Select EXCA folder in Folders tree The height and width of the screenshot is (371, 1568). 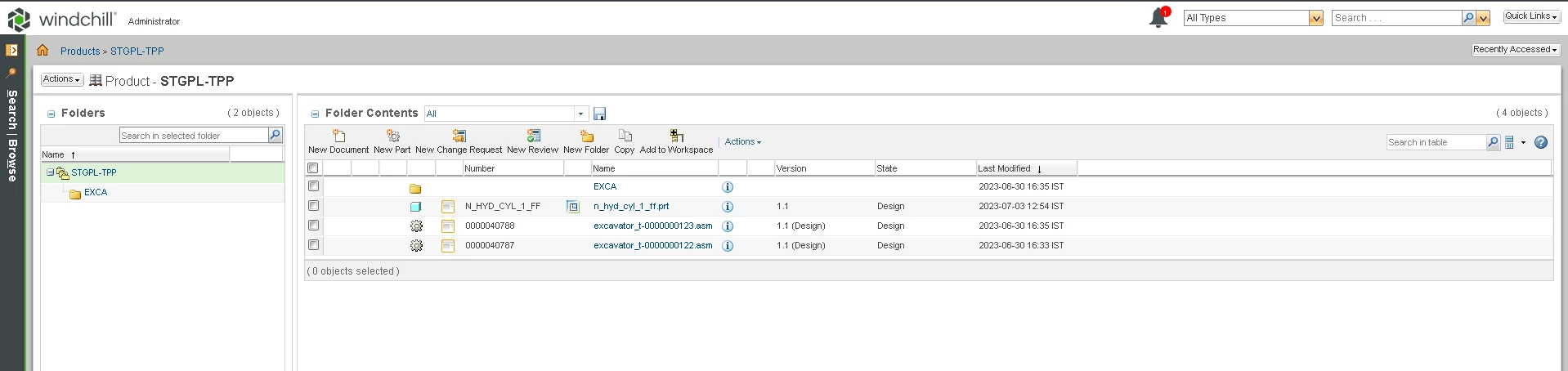point(96,193)
